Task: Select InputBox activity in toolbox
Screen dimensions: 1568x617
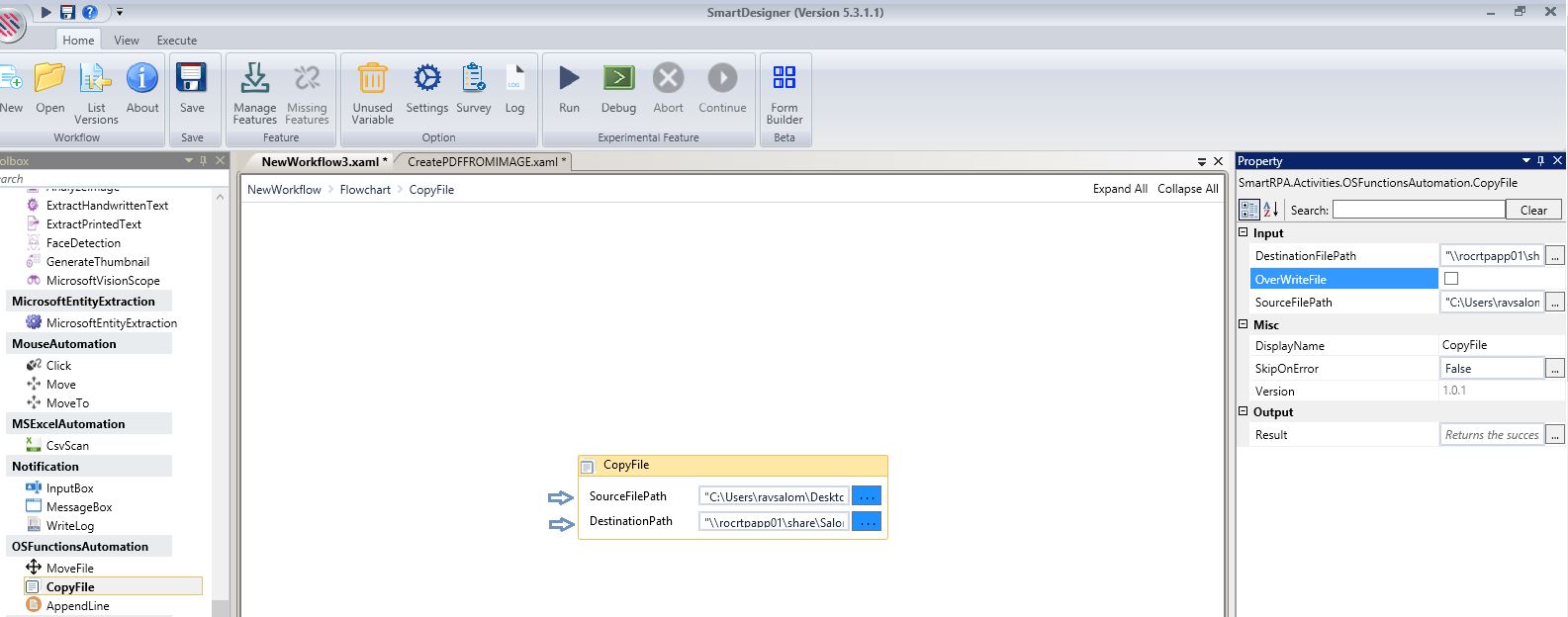Action: (69, 487)
